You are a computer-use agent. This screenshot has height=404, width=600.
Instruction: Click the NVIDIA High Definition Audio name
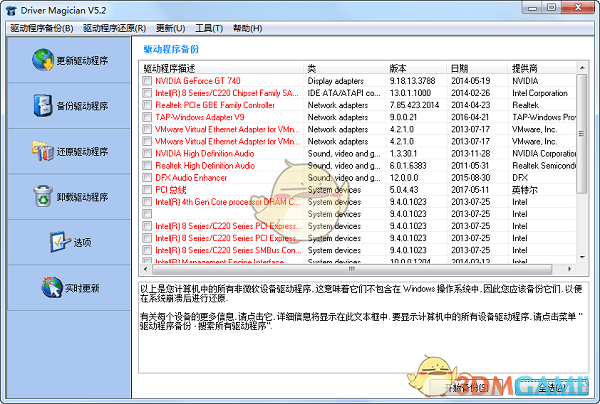tap(205, 153)
